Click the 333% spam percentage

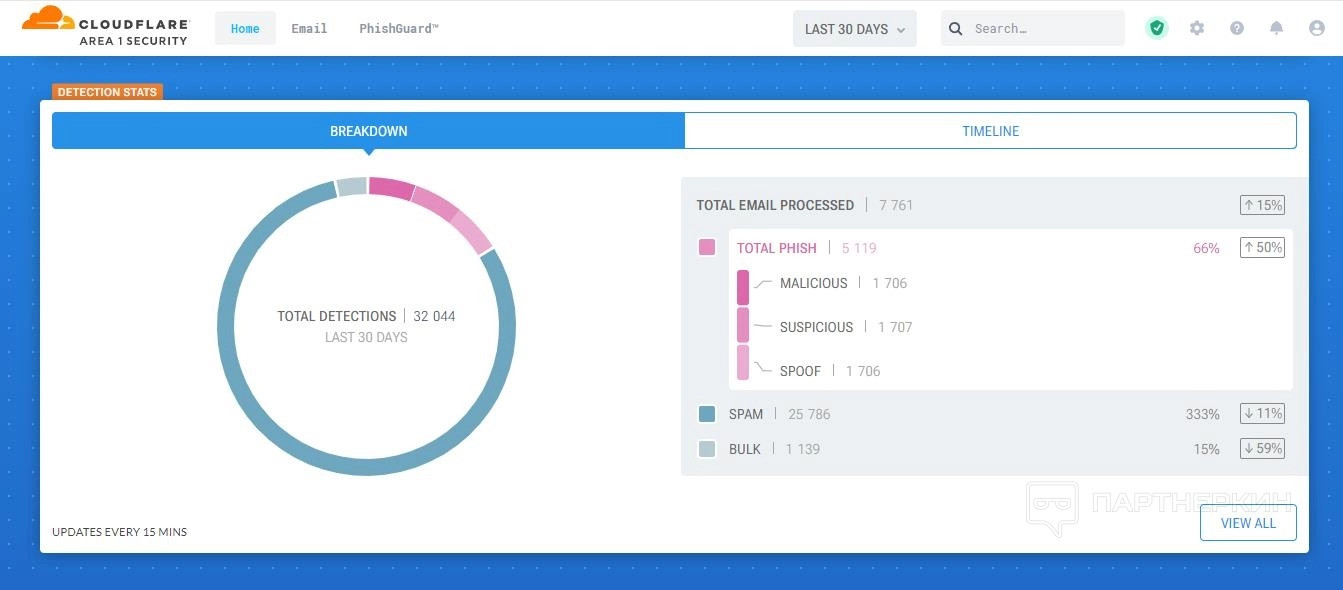(x=1203, y=414)
